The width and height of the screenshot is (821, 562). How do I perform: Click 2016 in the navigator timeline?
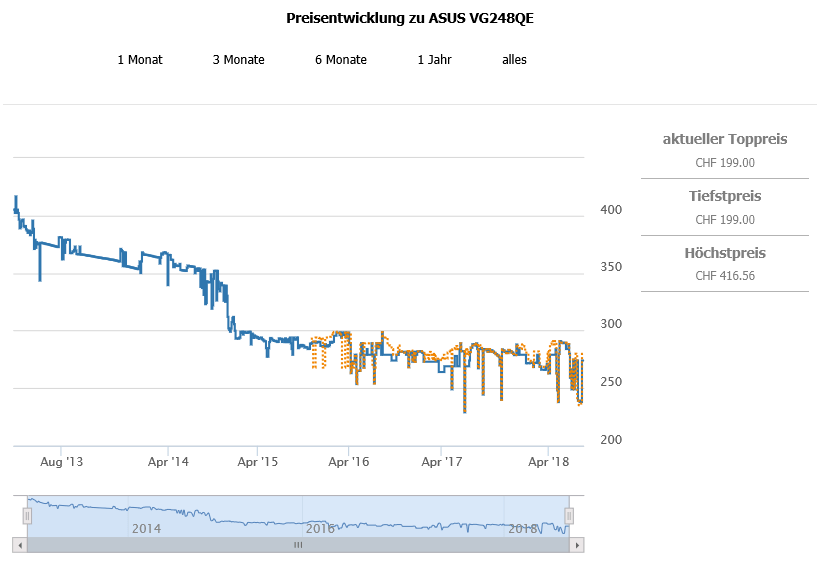click(x=320, y=528)
